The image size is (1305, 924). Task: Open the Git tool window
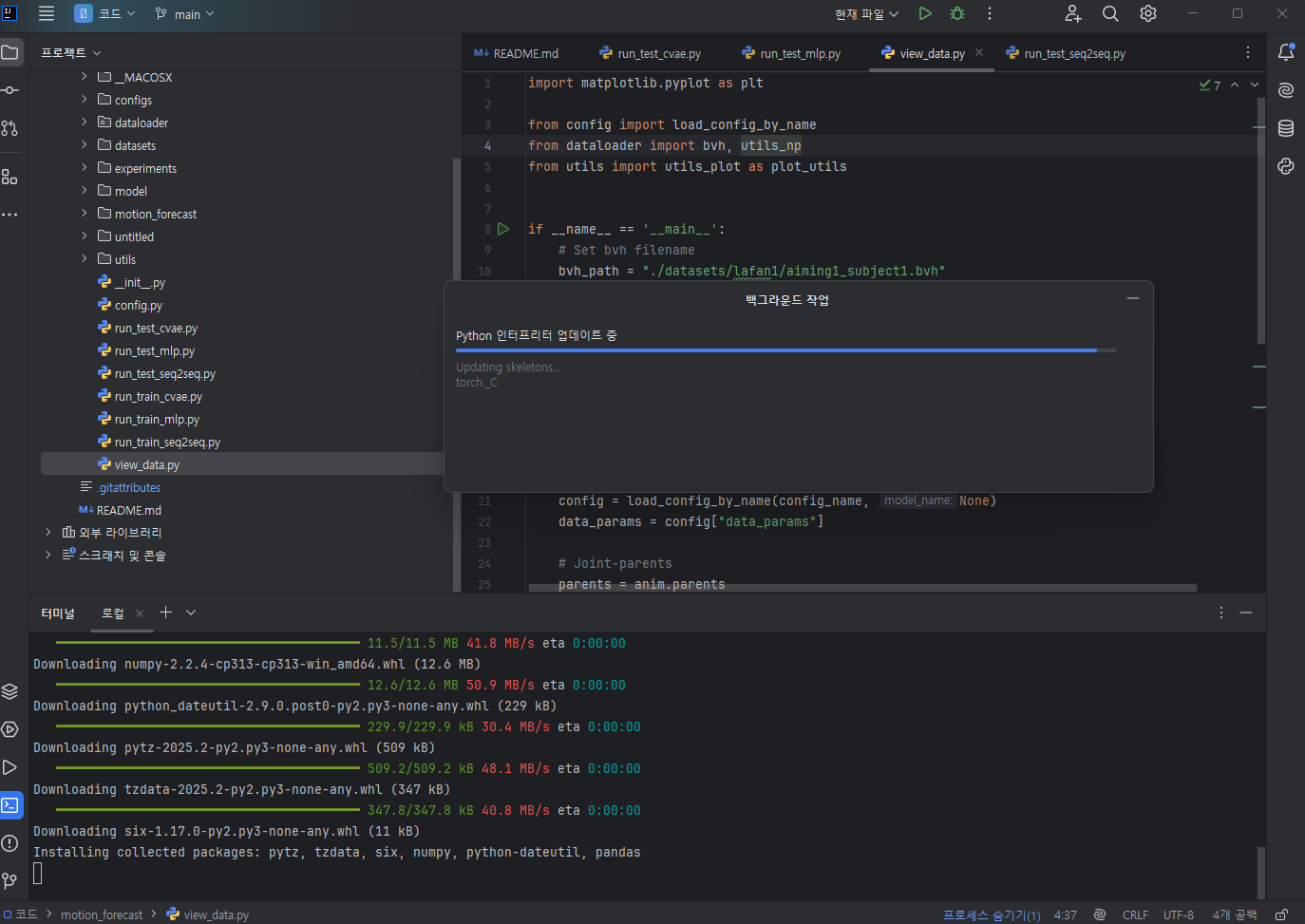10,881
